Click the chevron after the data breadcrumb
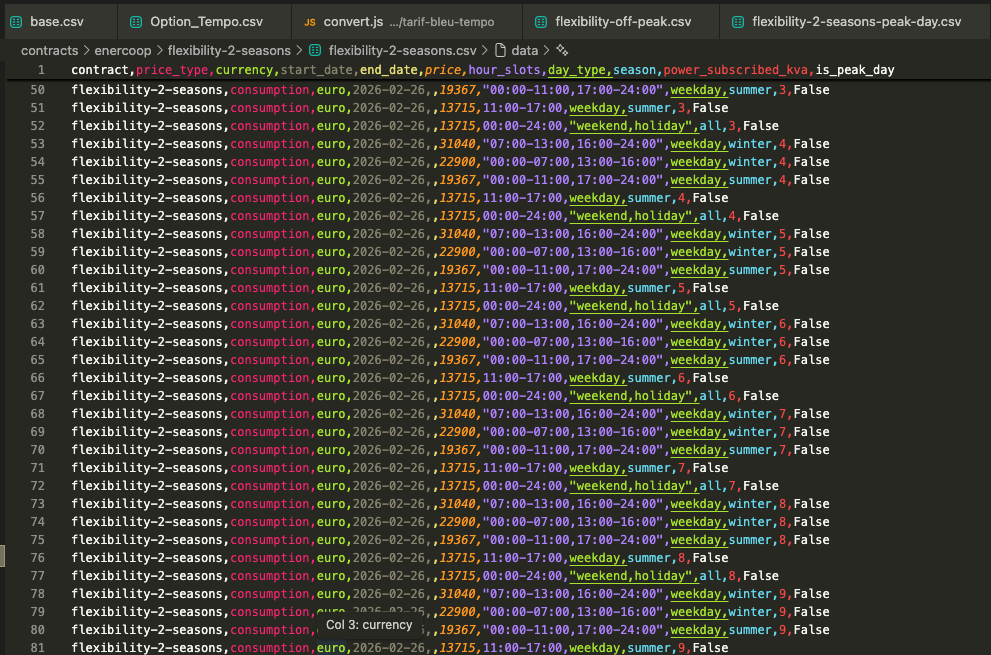This screenshot has width=991, height=655. [547, 50]
